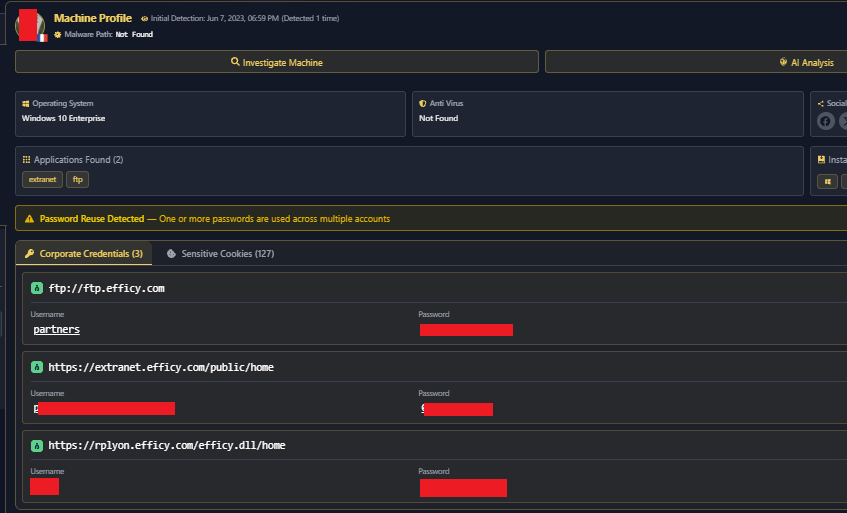Click the grid icon beside Applications Found
Image resolution: width=847 pixels, height=513 pixels.
26,159
